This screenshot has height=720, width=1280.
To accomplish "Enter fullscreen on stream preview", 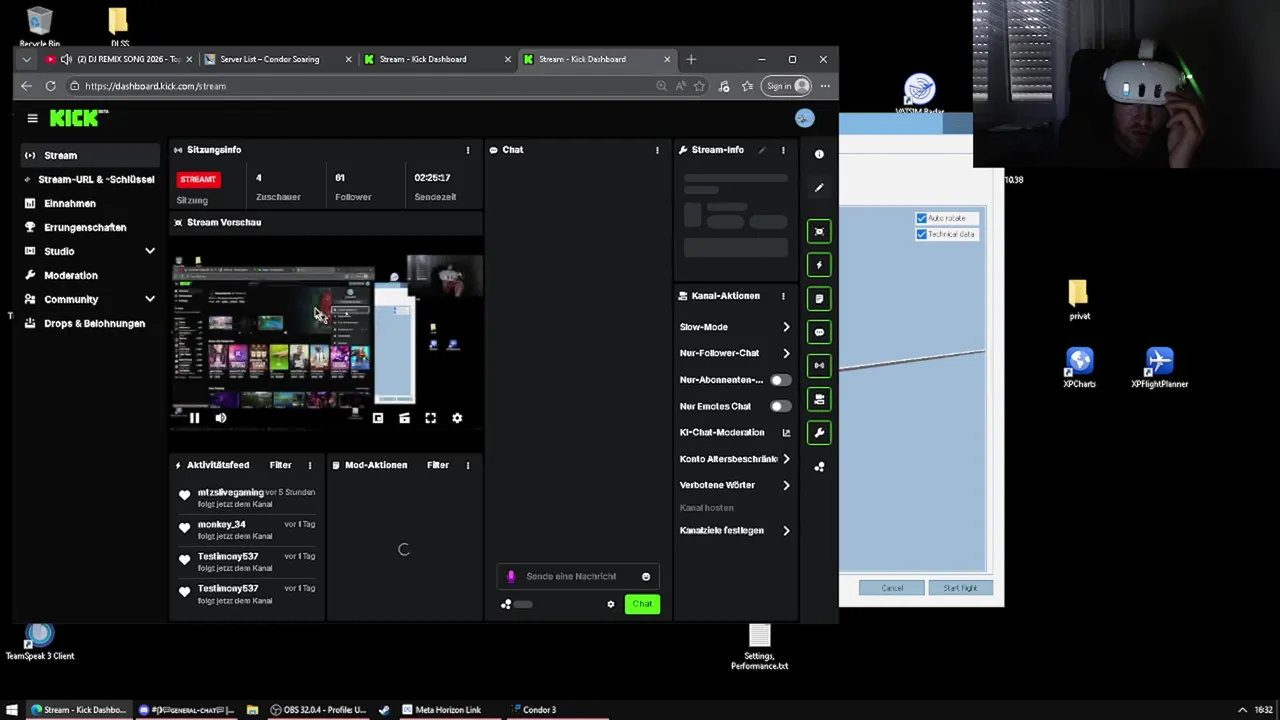I will pyautogui.click(x=430, y=418).
